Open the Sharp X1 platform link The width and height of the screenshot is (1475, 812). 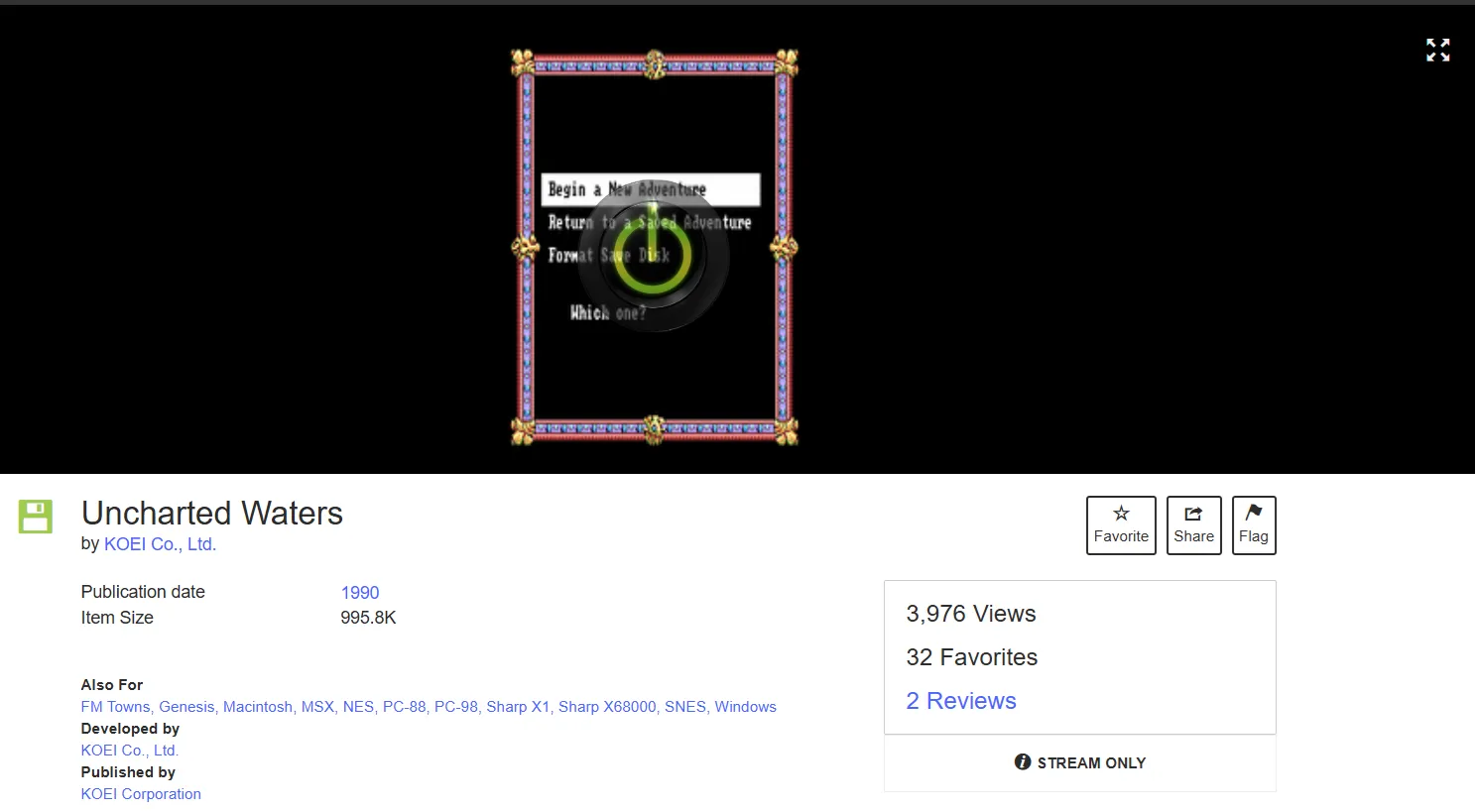518,707
